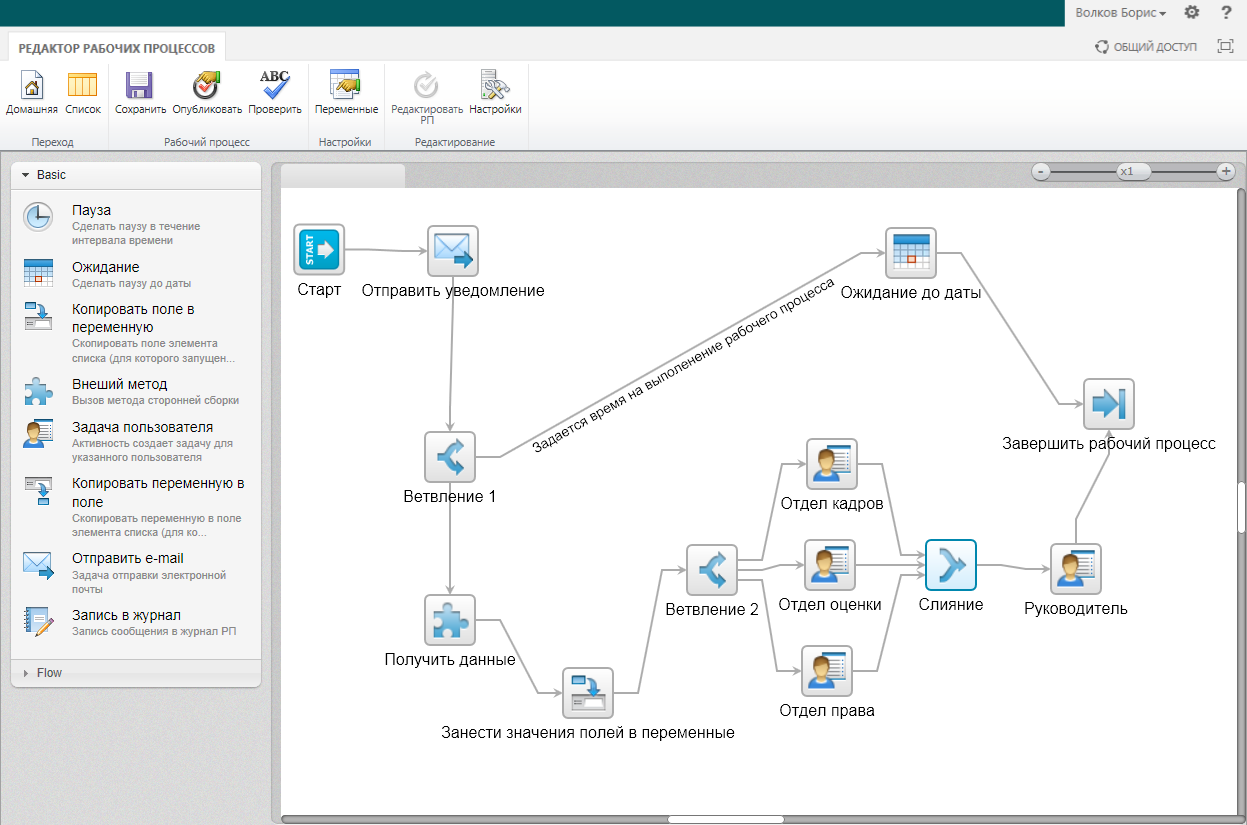
Task: Click the zoom slider x1 handle
Action: point(1133,172)
